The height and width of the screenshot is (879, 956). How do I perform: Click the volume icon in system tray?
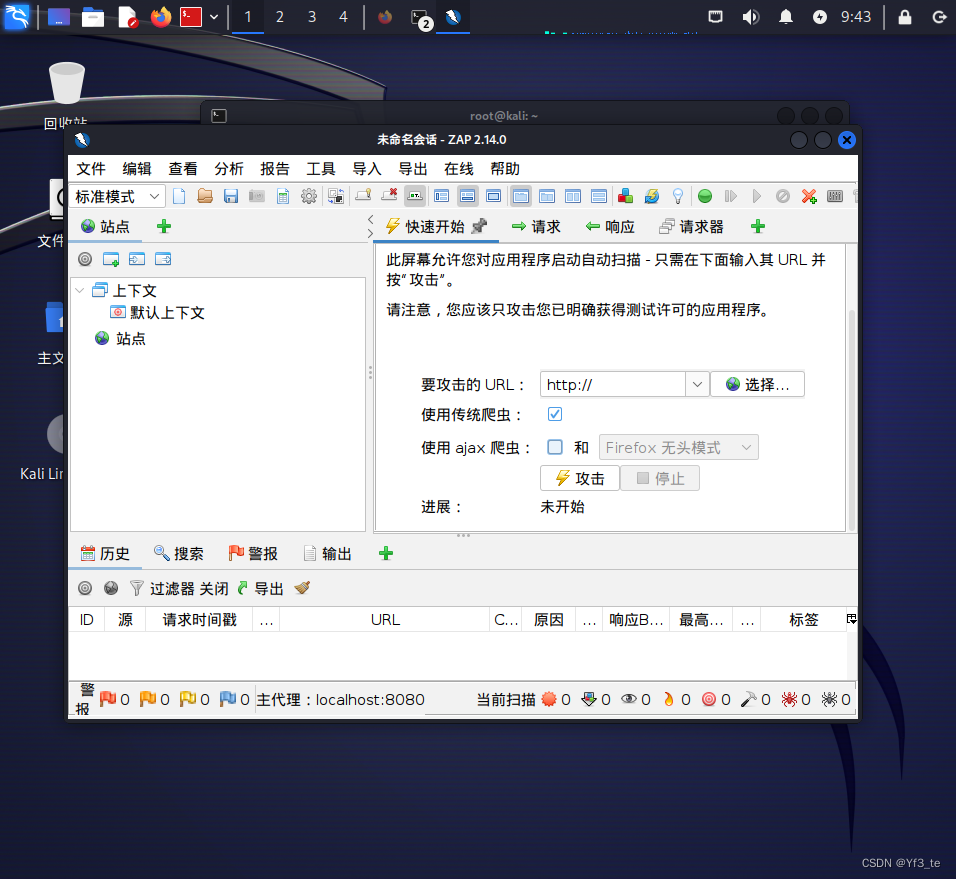click(751, 17)
